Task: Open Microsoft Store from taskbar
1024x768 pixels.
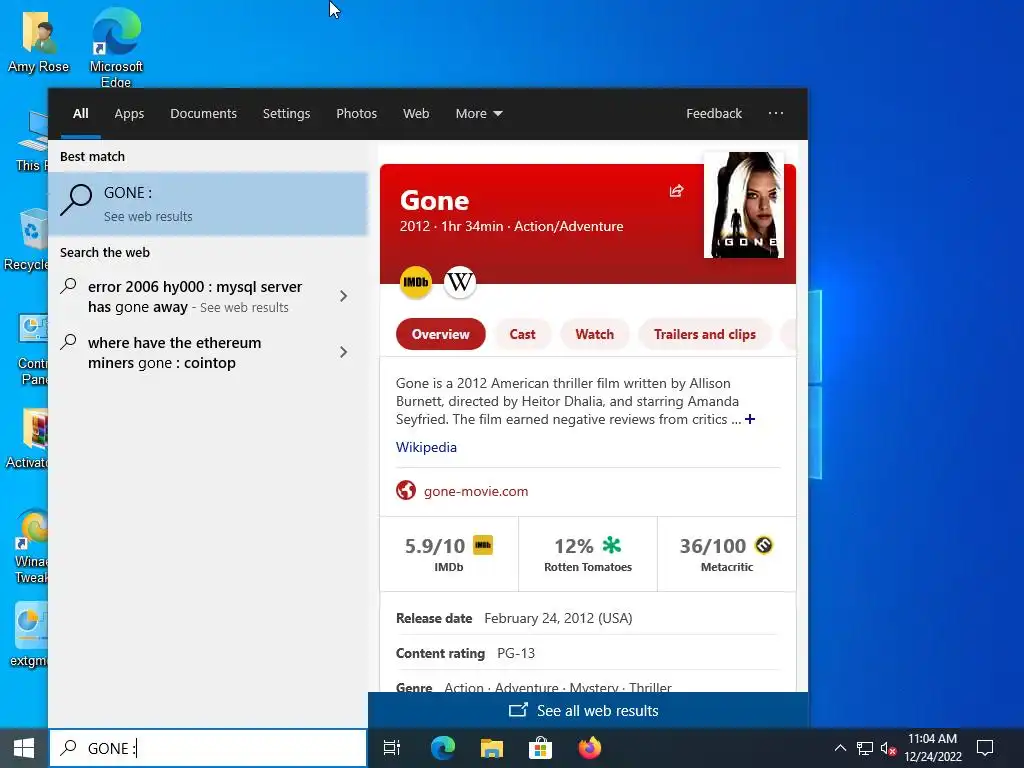Action: pos(540,748)
